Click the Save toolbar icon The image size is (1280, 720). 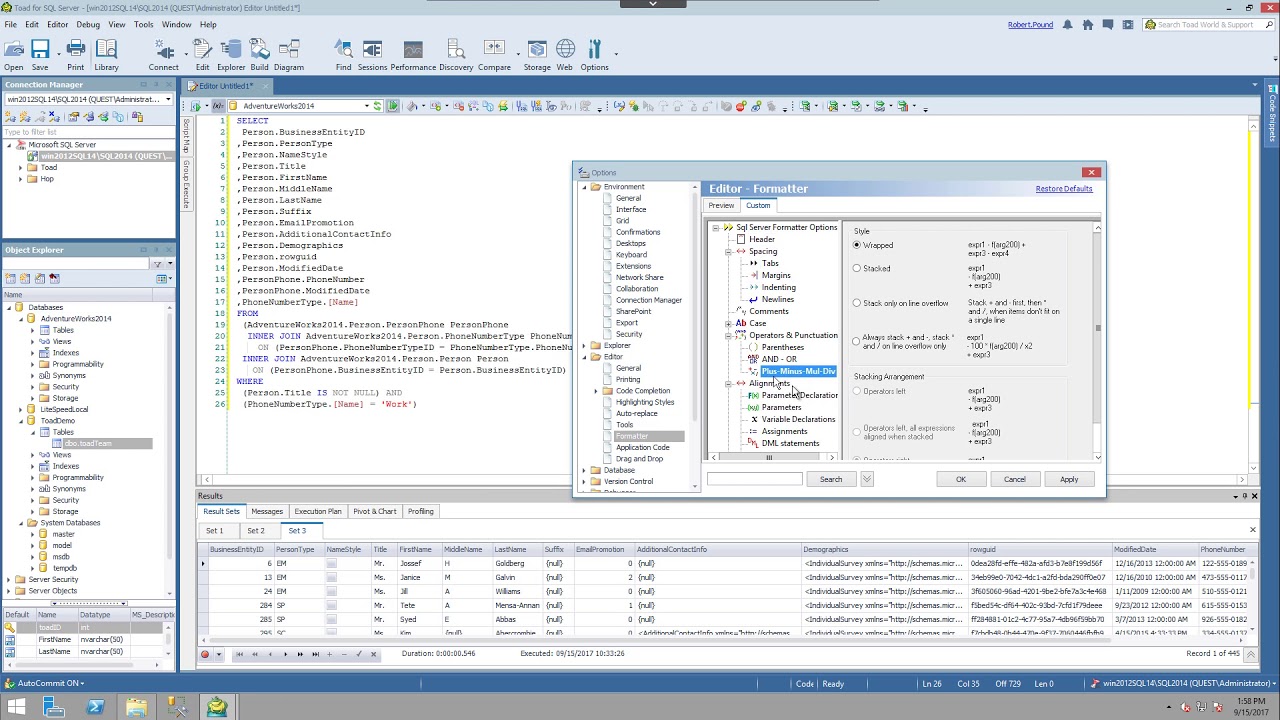point(40,55)
